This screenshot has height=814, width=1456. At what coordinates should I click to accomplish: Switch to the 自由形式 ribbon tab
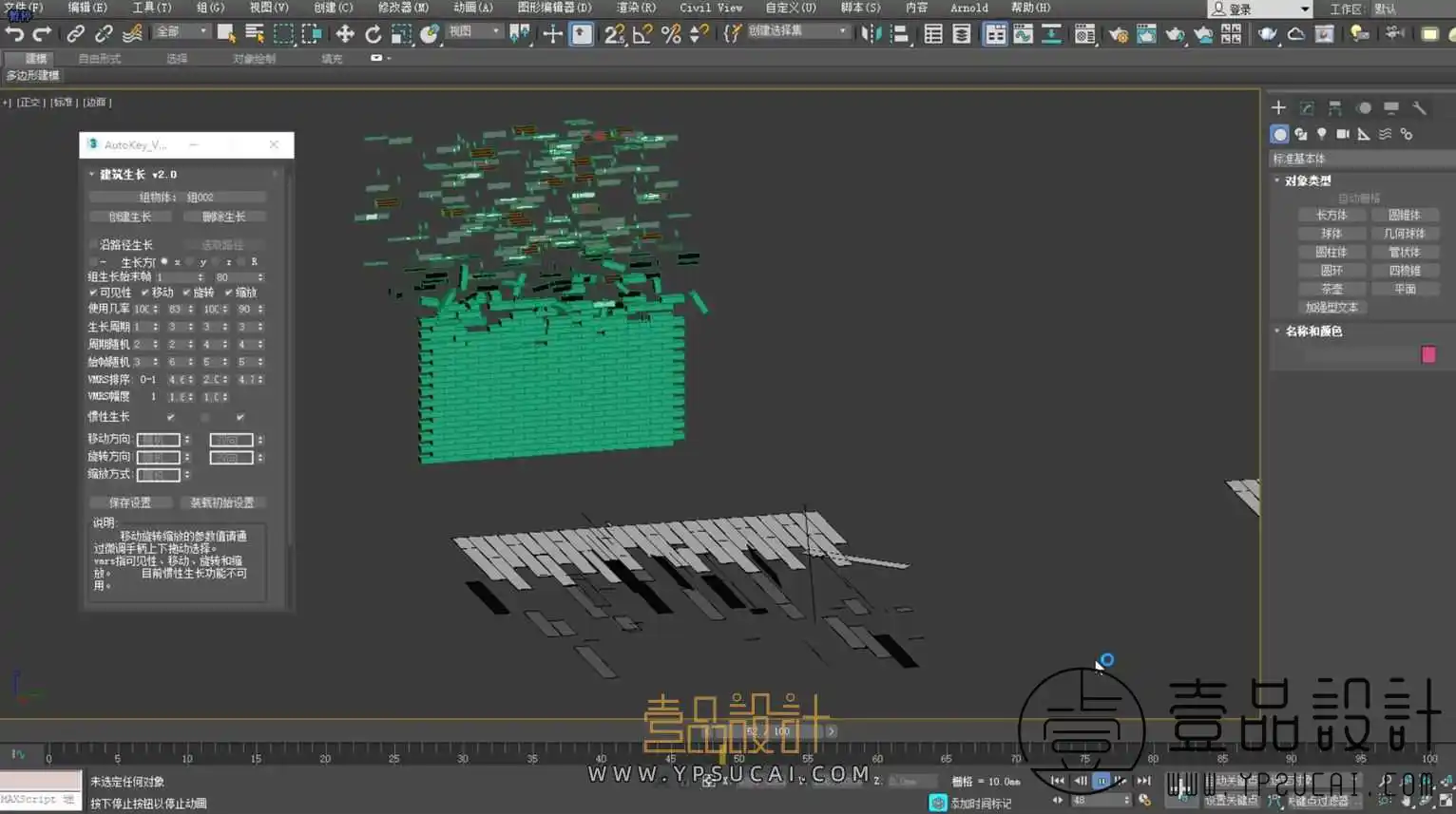[100, 59]
